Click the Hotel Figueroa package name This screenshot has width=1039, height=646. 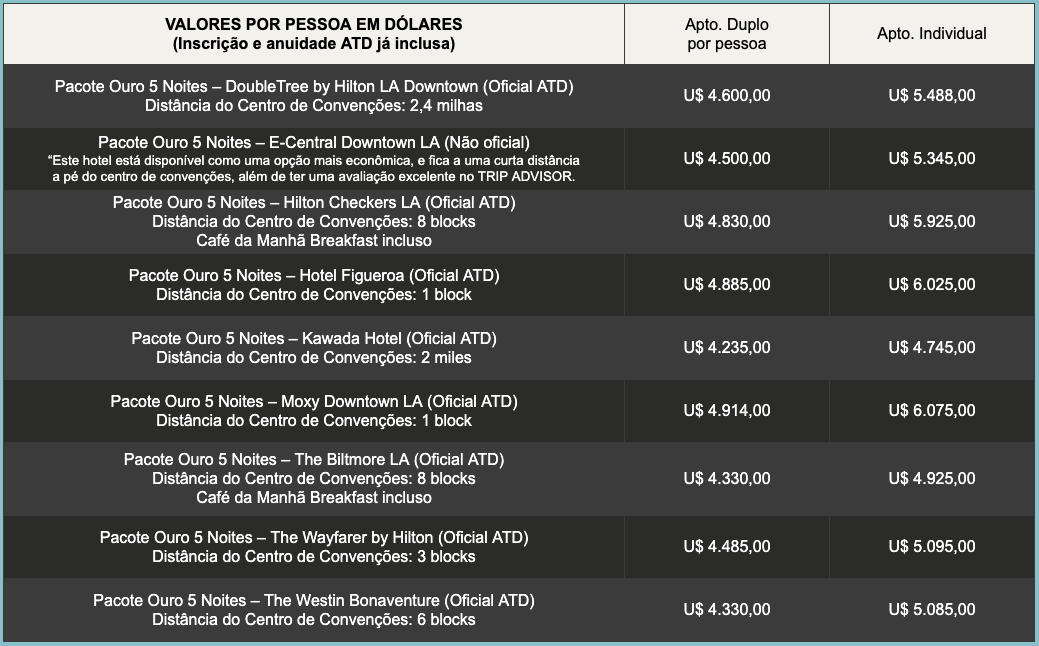[x=314, y=276]
